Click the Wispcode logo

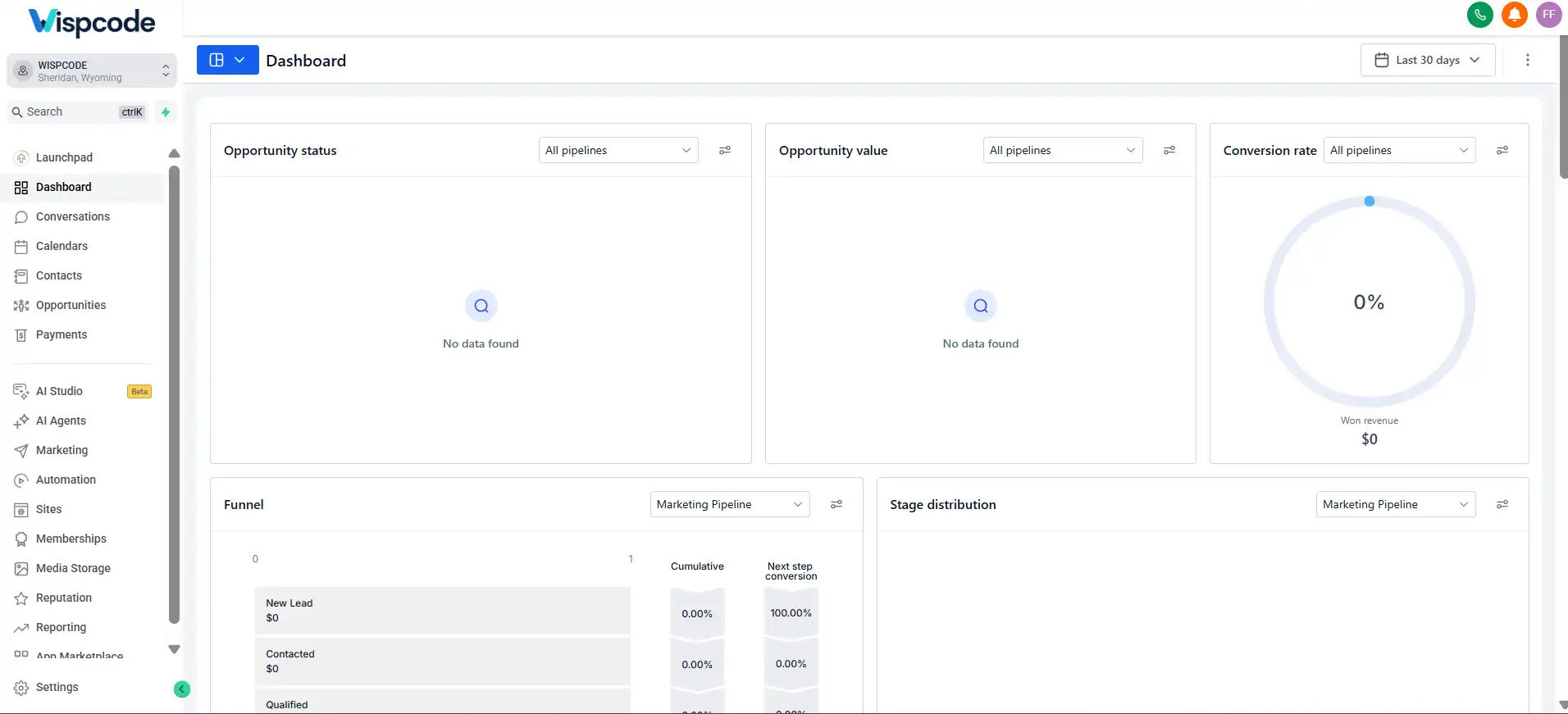point(92,22)
